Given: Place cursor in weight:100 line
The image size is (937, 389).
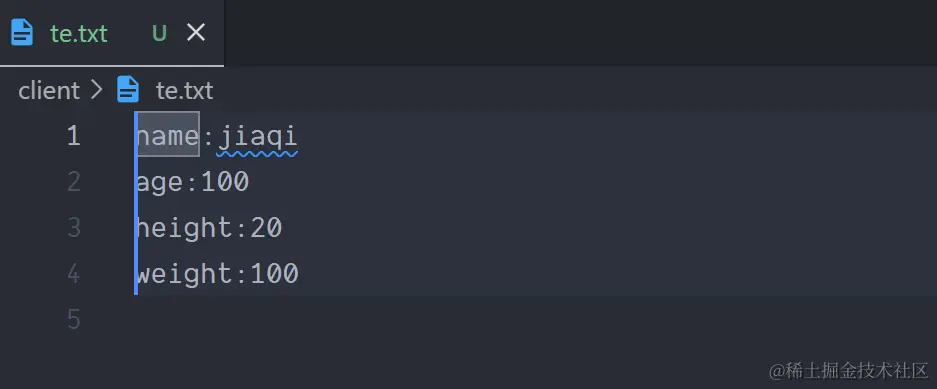Looking at the screenshot, I should [218, 274].
